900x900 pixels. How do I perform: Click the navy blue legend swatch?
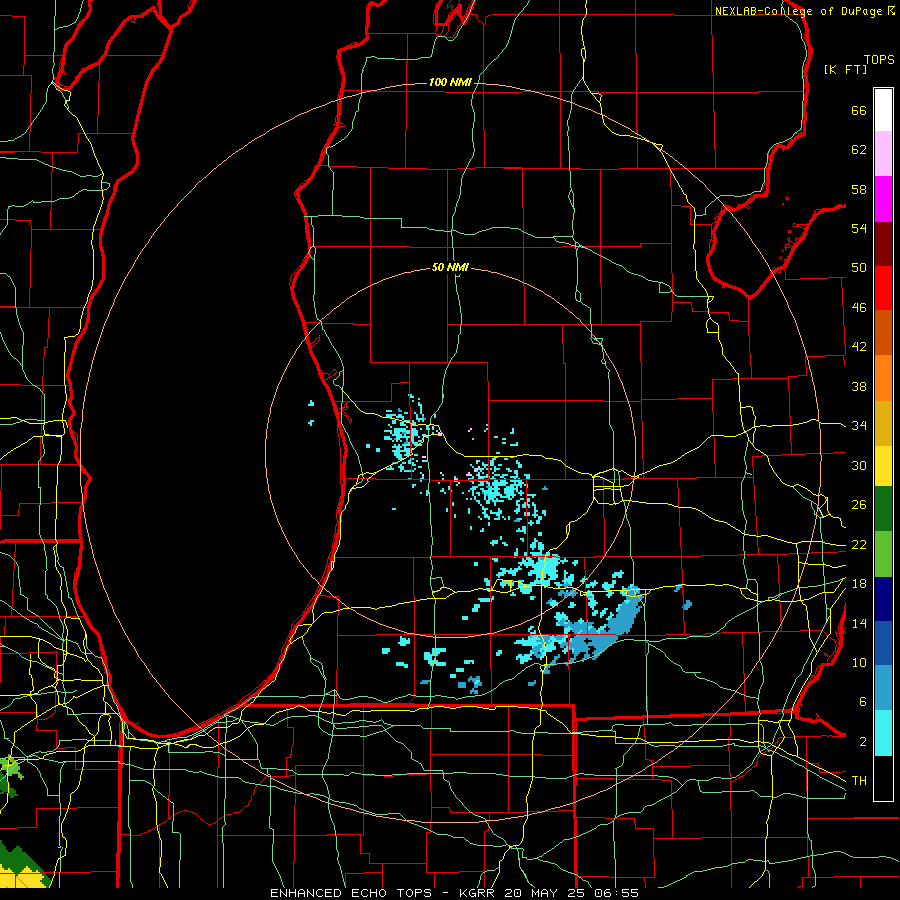tap(883, 599)
